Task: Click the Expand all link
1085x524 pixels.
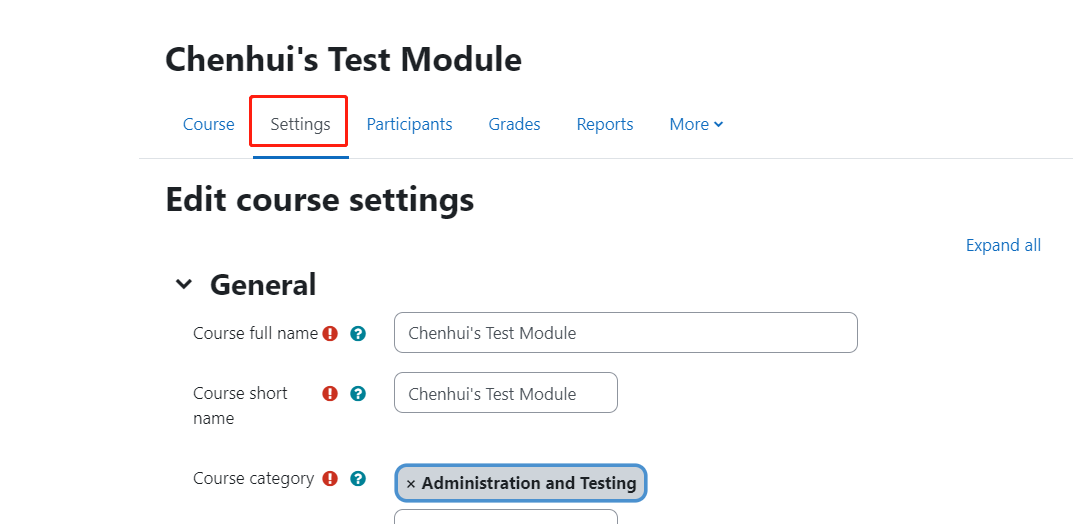Action: click(x=1003, y=245)
